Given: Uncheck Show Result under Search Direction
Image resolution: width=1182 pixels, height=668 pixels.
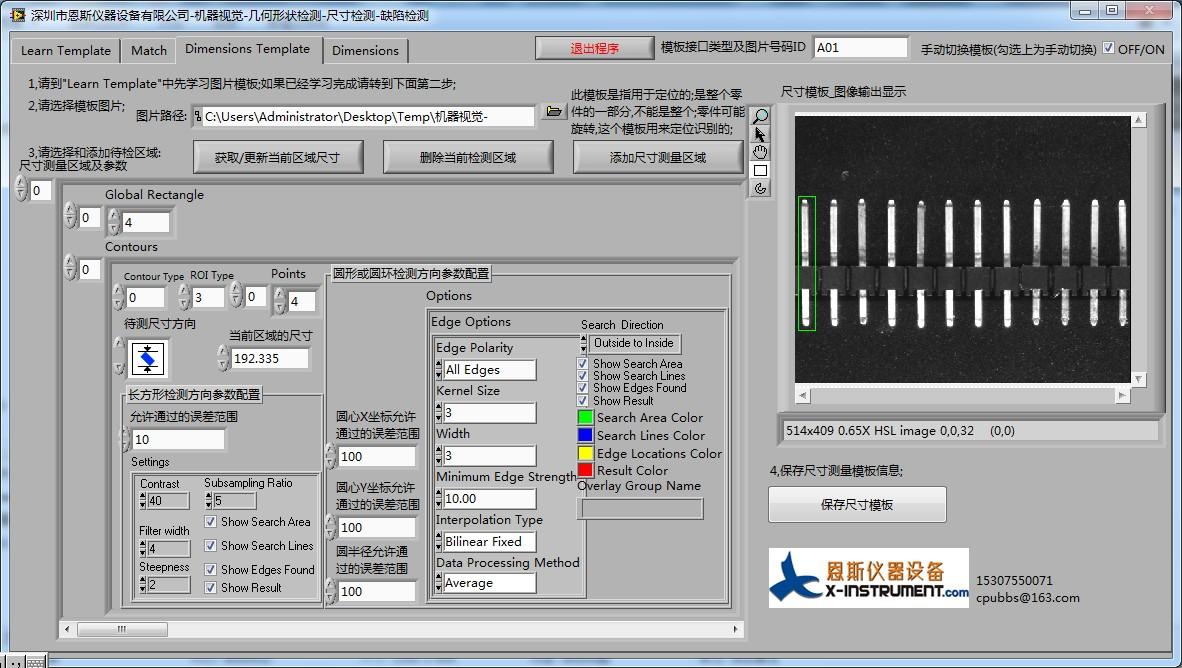Looking at the screenshot, I should pos(583,400).
